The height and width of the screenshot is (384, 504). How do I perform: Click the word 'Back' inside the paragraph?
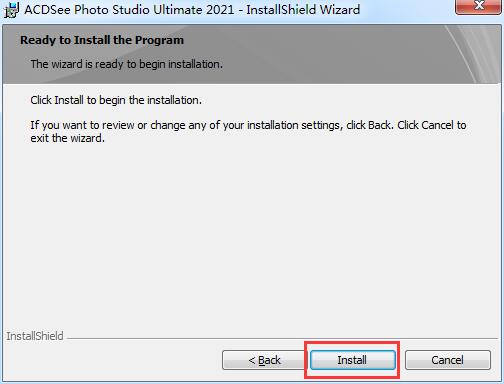tap(379, 125)
